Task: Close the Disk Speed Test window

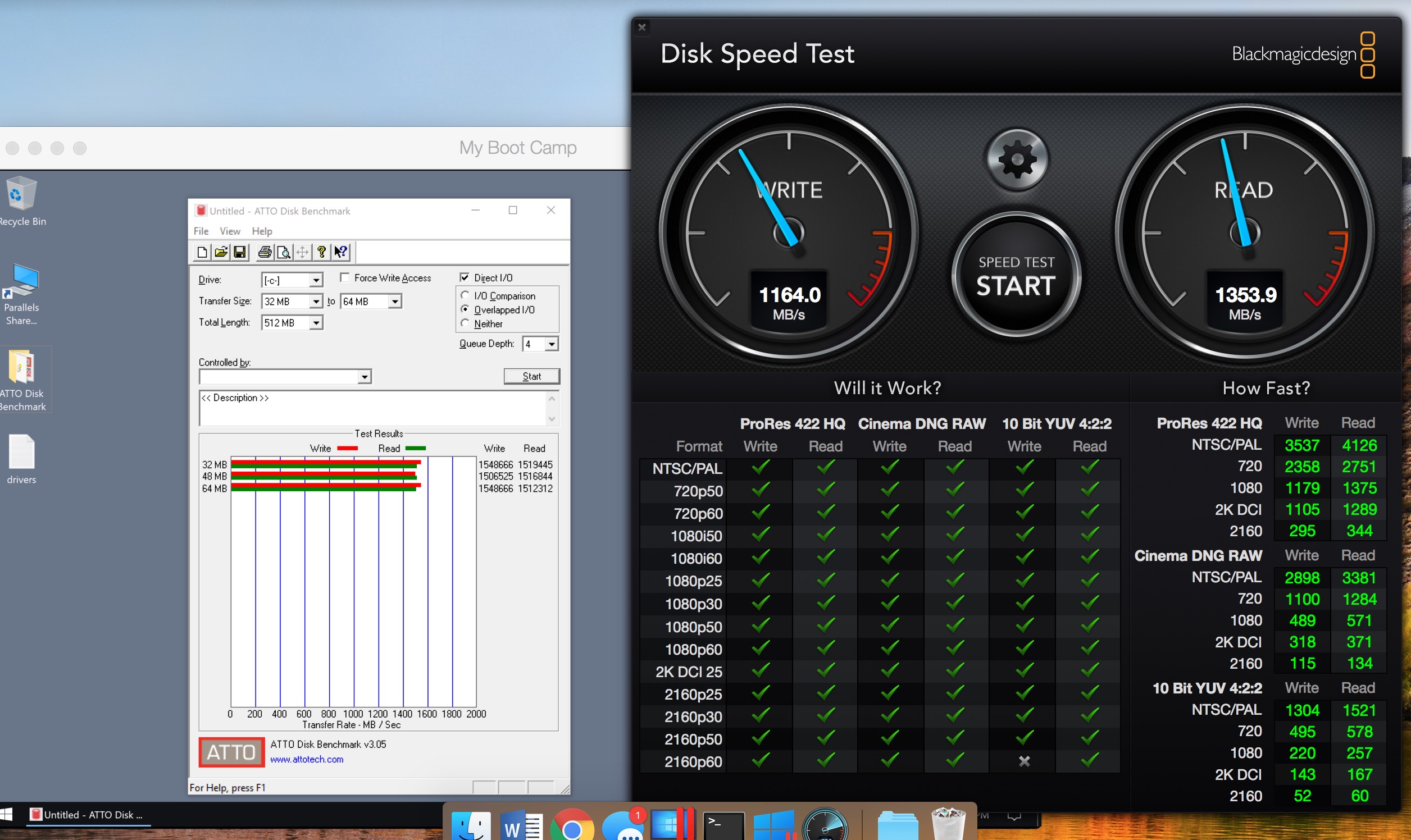Action: [642, 27]
